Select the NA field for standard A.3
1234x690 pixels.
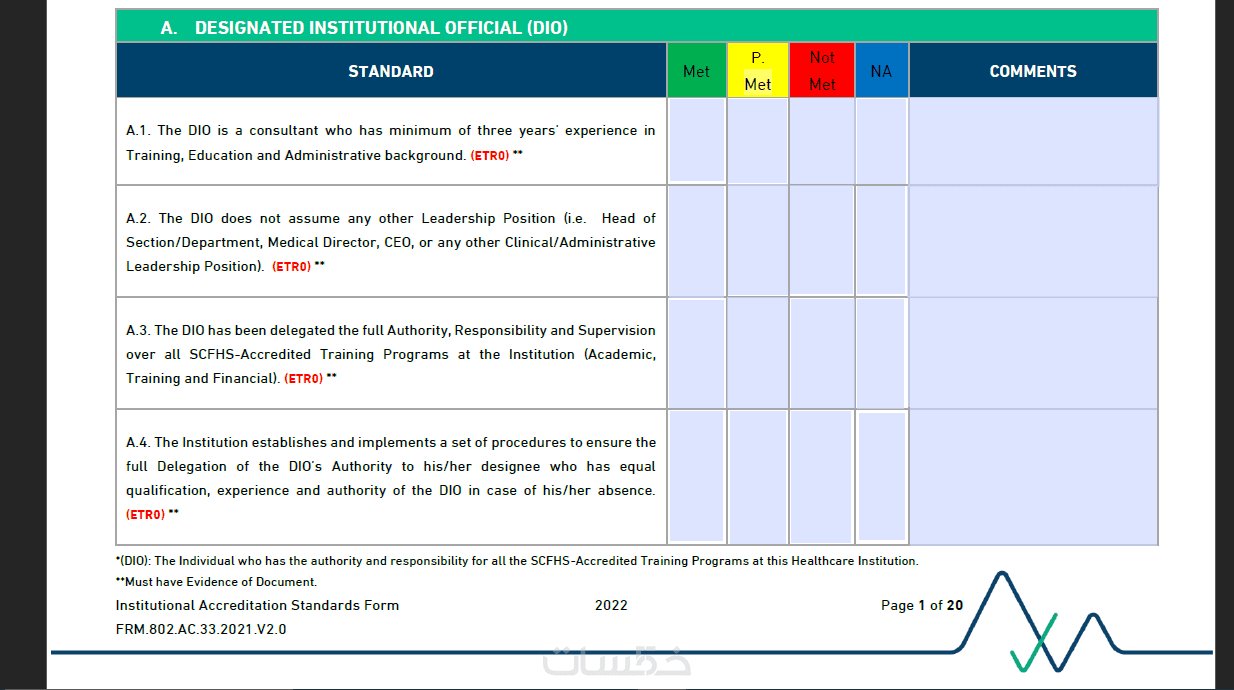coord(882,353)
